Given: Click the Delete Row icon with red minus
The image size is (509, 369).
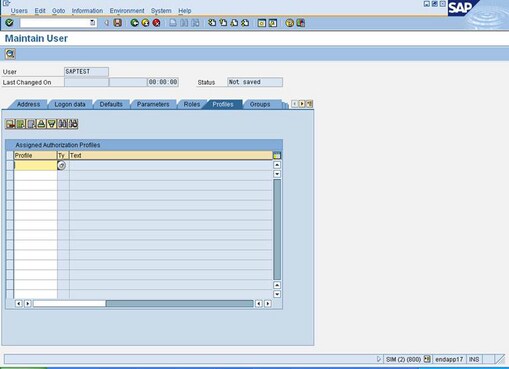Looking at the screenshot, I should coord(10,124).
